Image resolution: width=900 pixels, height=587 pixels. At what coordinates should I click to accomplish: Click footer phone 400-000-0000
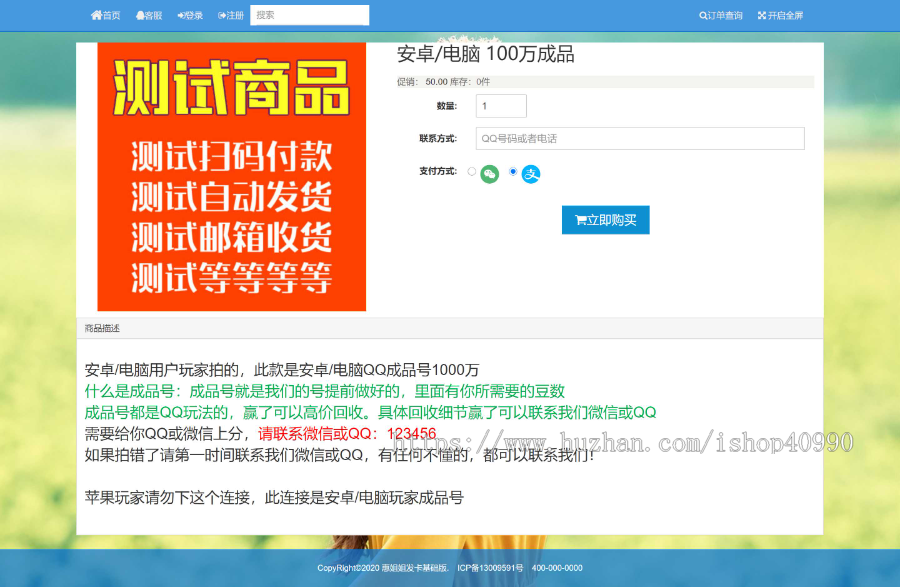tap(557, 568)
